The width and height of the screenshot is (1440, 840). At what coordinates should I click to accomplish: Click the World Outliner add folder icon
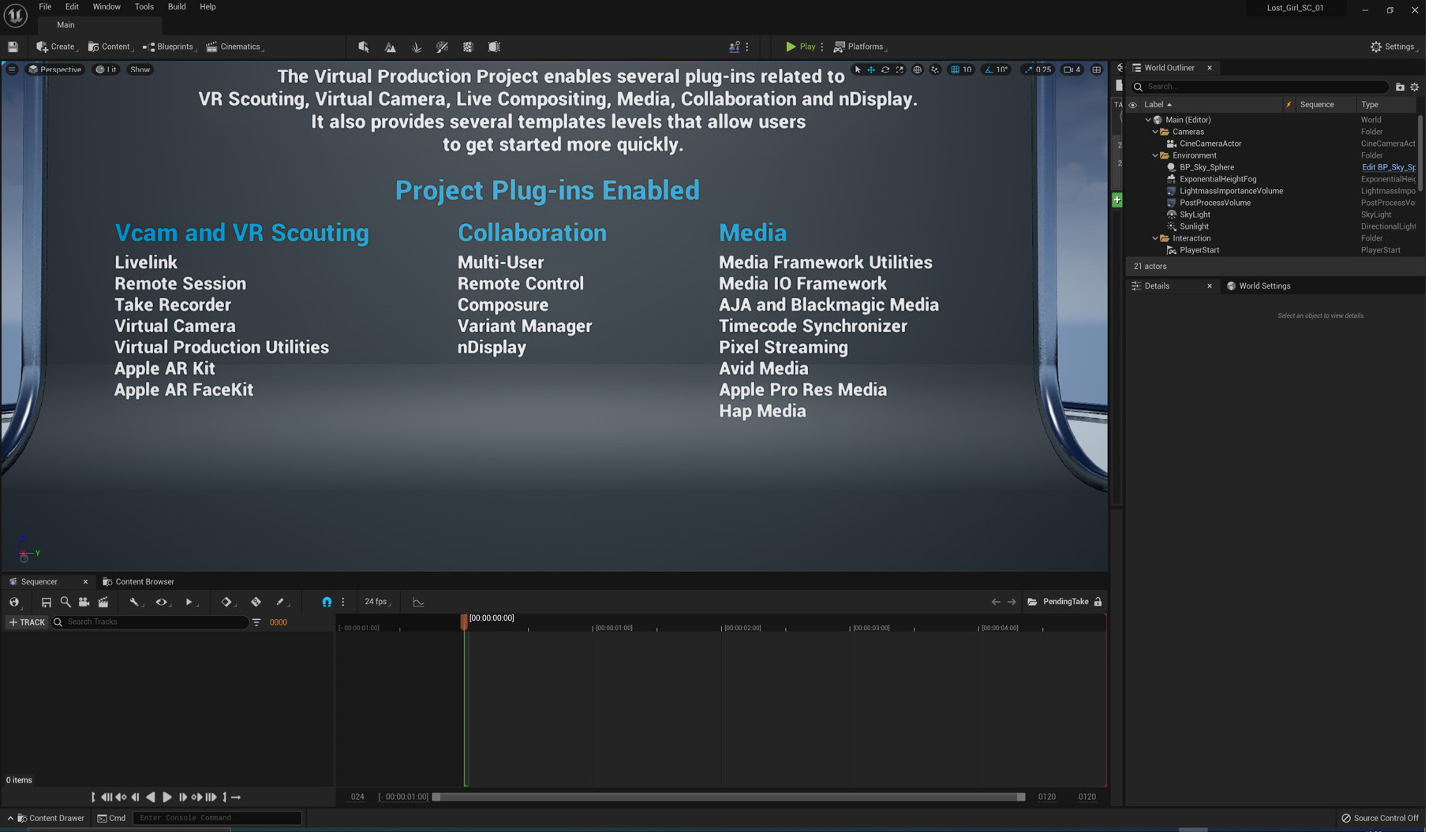(1400, 87)
